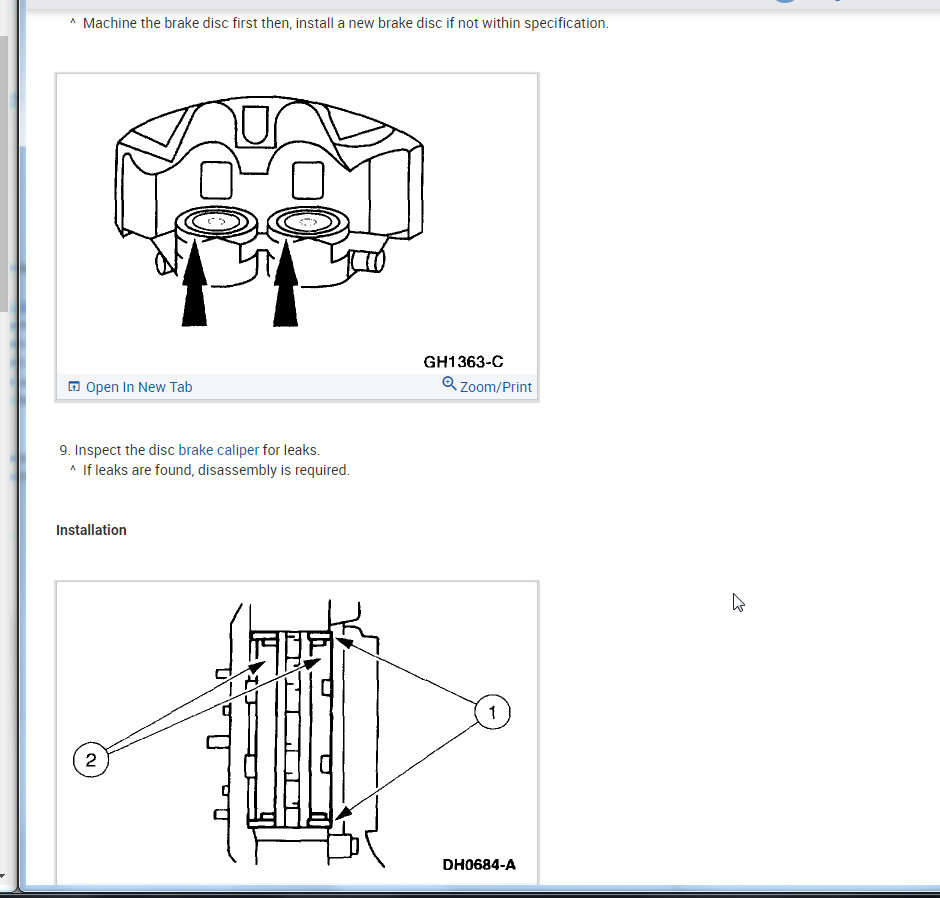Click the DH0684-A figure label
This screenshot has width=940, height=898.
click(x=479, y=864)
